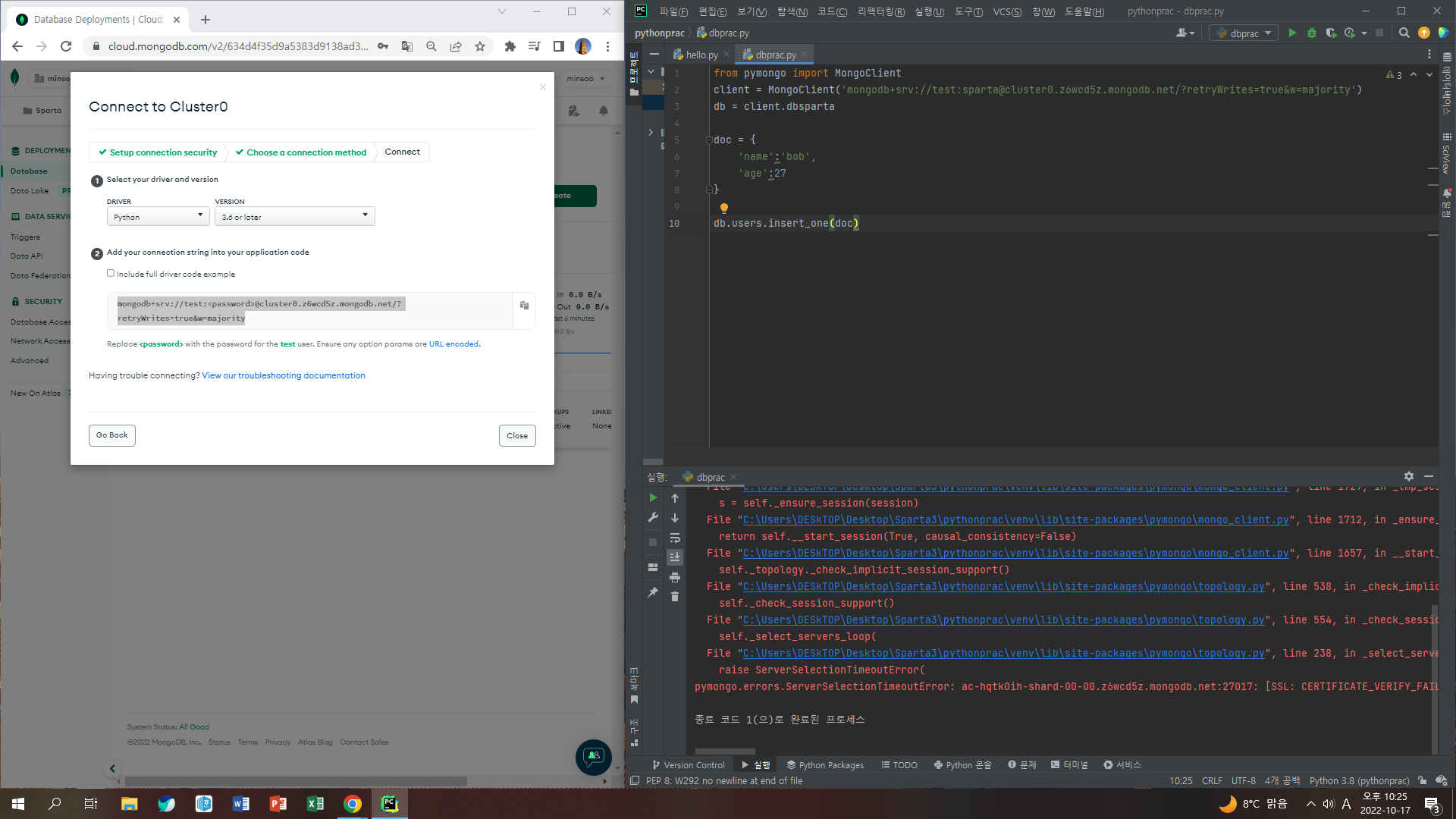
Task: Print the Run panel output
Action: pyautogui.click(x=675, y=578)
